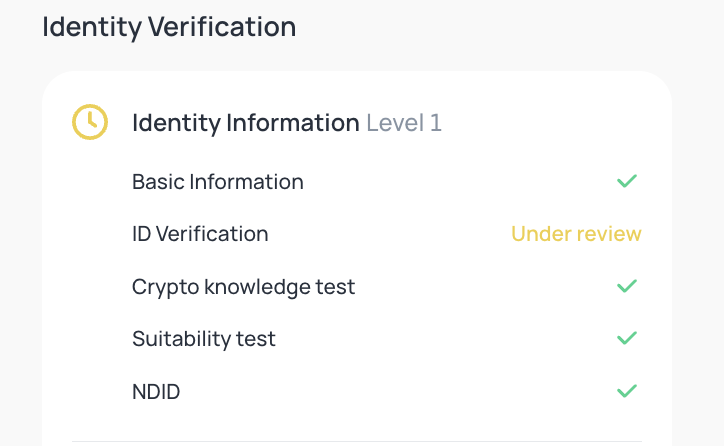Viewport: 724px width, 446px height.
Task: Click the divider line beneath NDID
Action: point(356,441)
